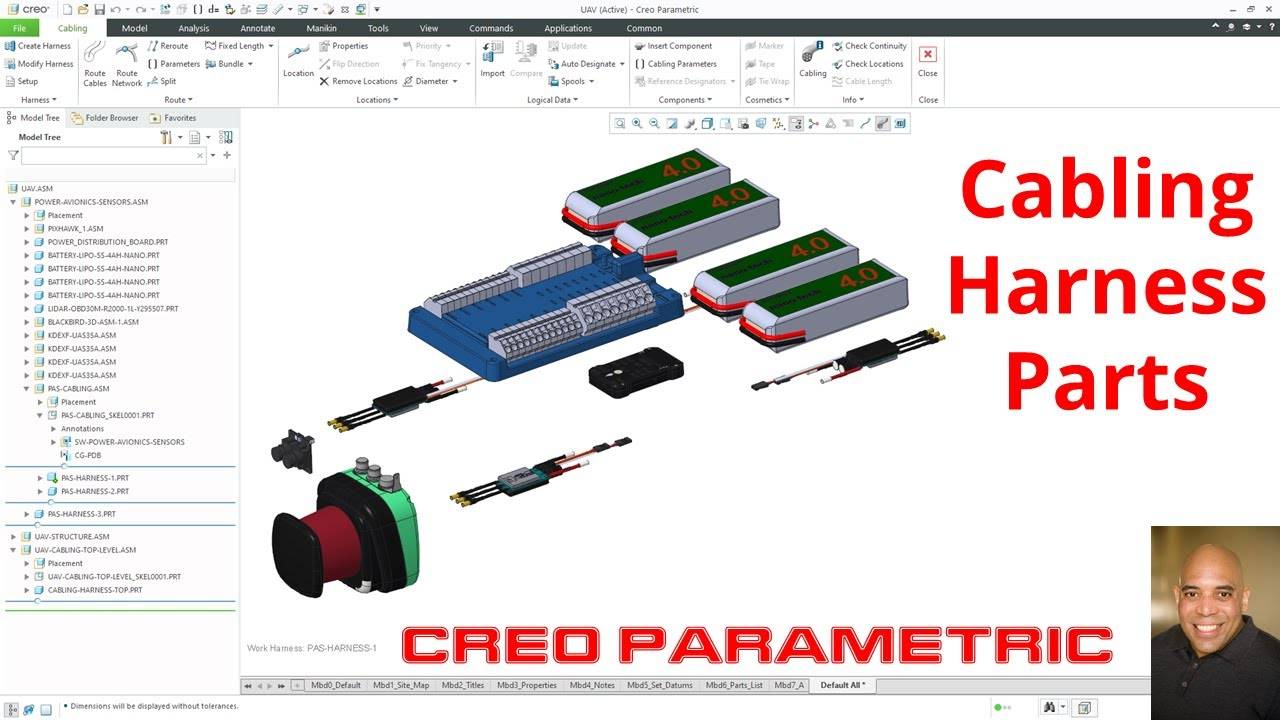1280x720 pixels.
Task: Expand the Locations group menu
Action: (x=377, y=100)
